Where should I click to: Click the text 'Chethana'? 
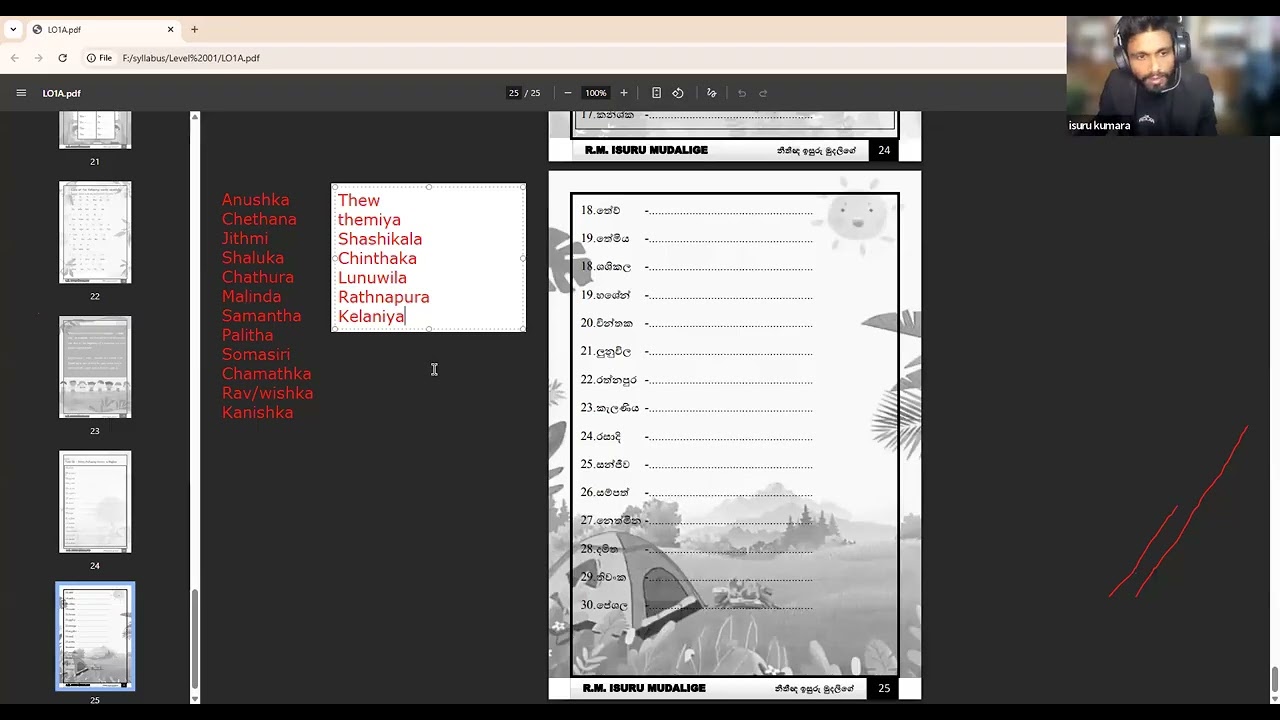(259, 219)
